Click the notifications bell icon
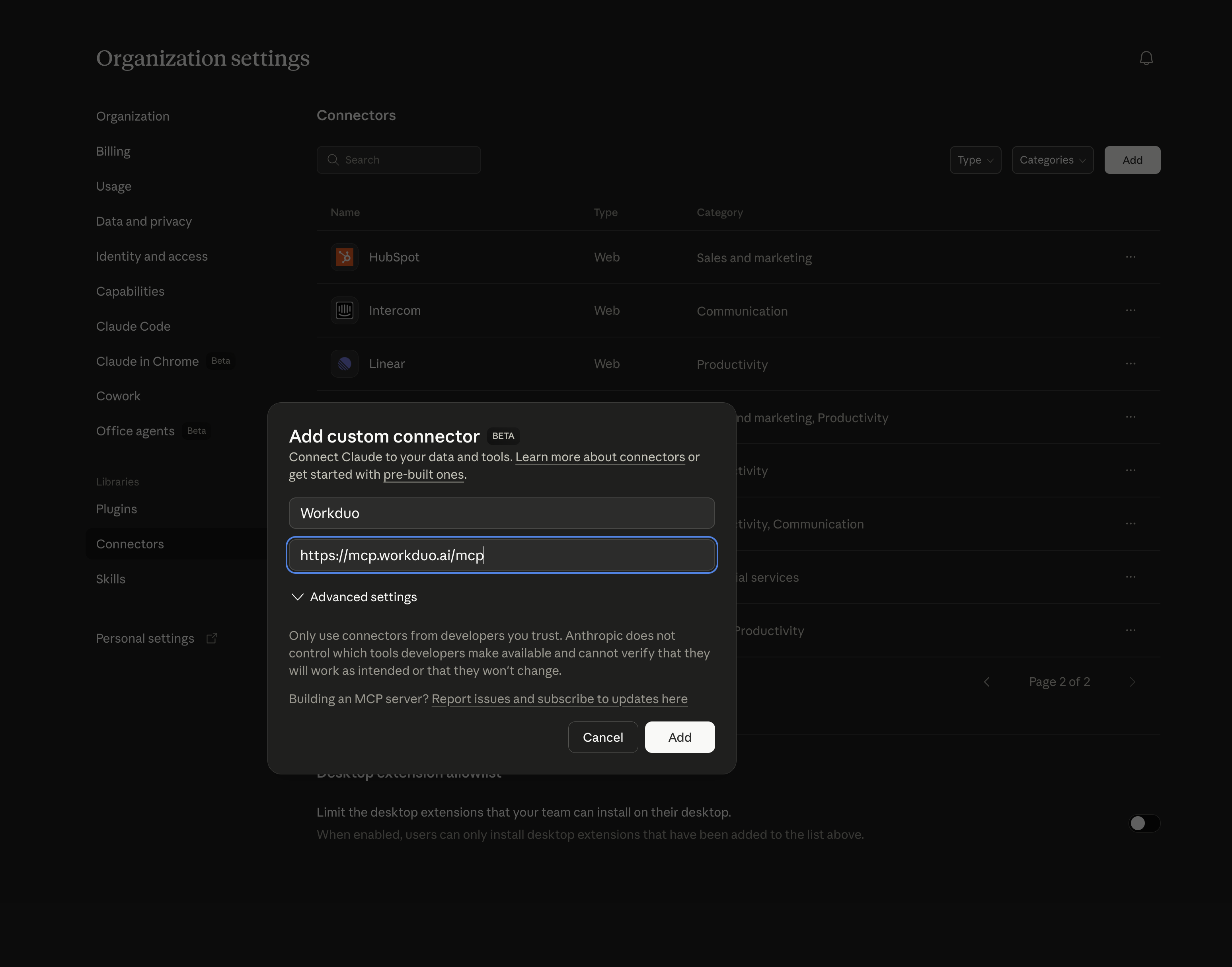Image resolution: width=1232 pixels, height=967 pixels. 1146,58
